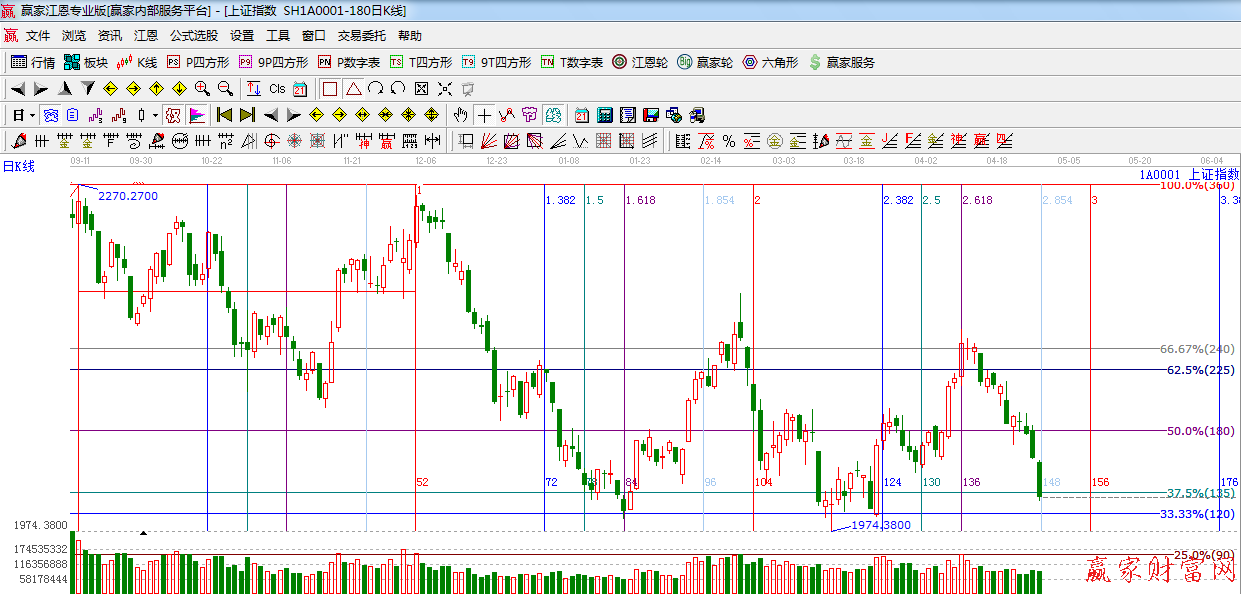The image size is (1241, 594).
Task: Select the rectangle drawing tool
Action: 330,89
